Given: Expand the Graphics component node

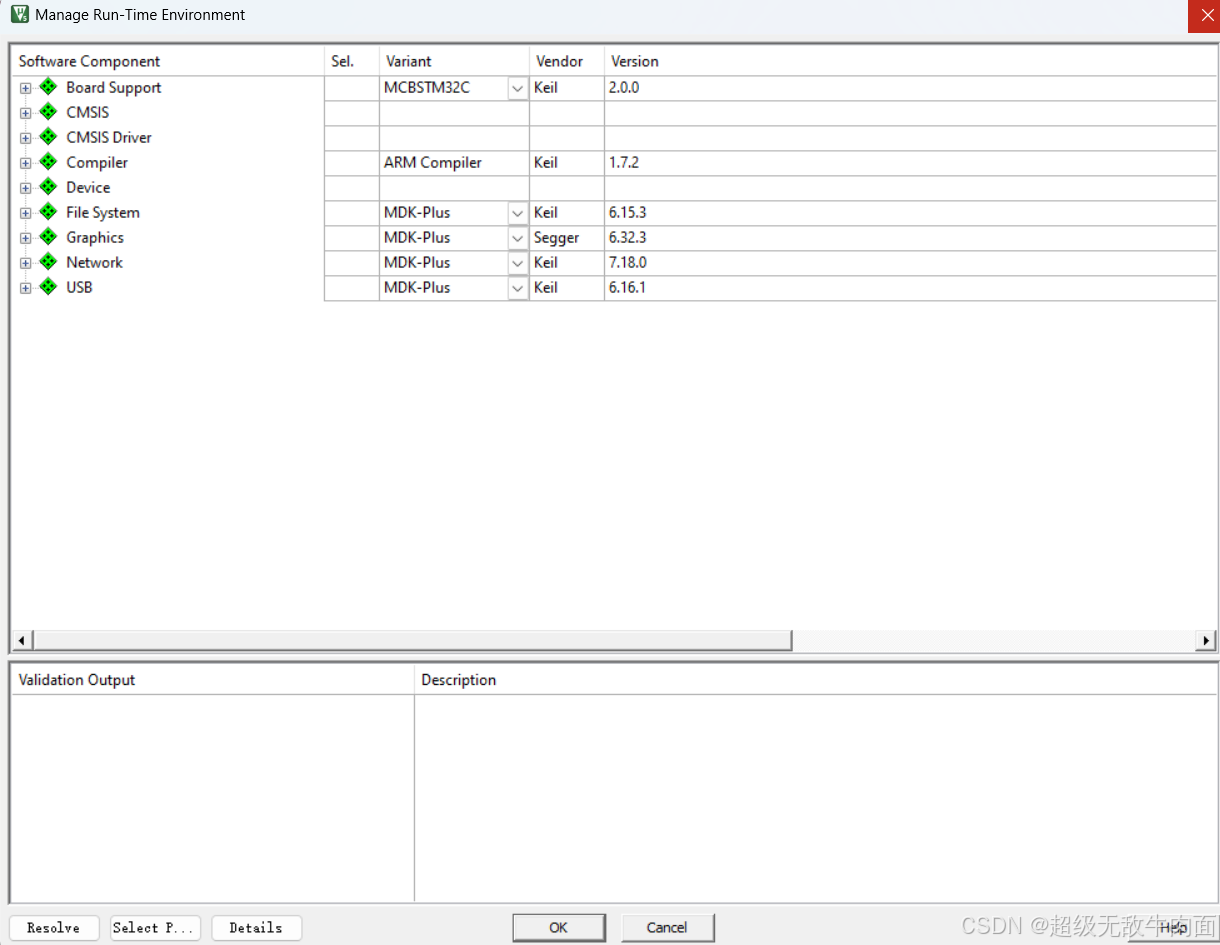Looking at the screenshot, I should pos(25,238).
